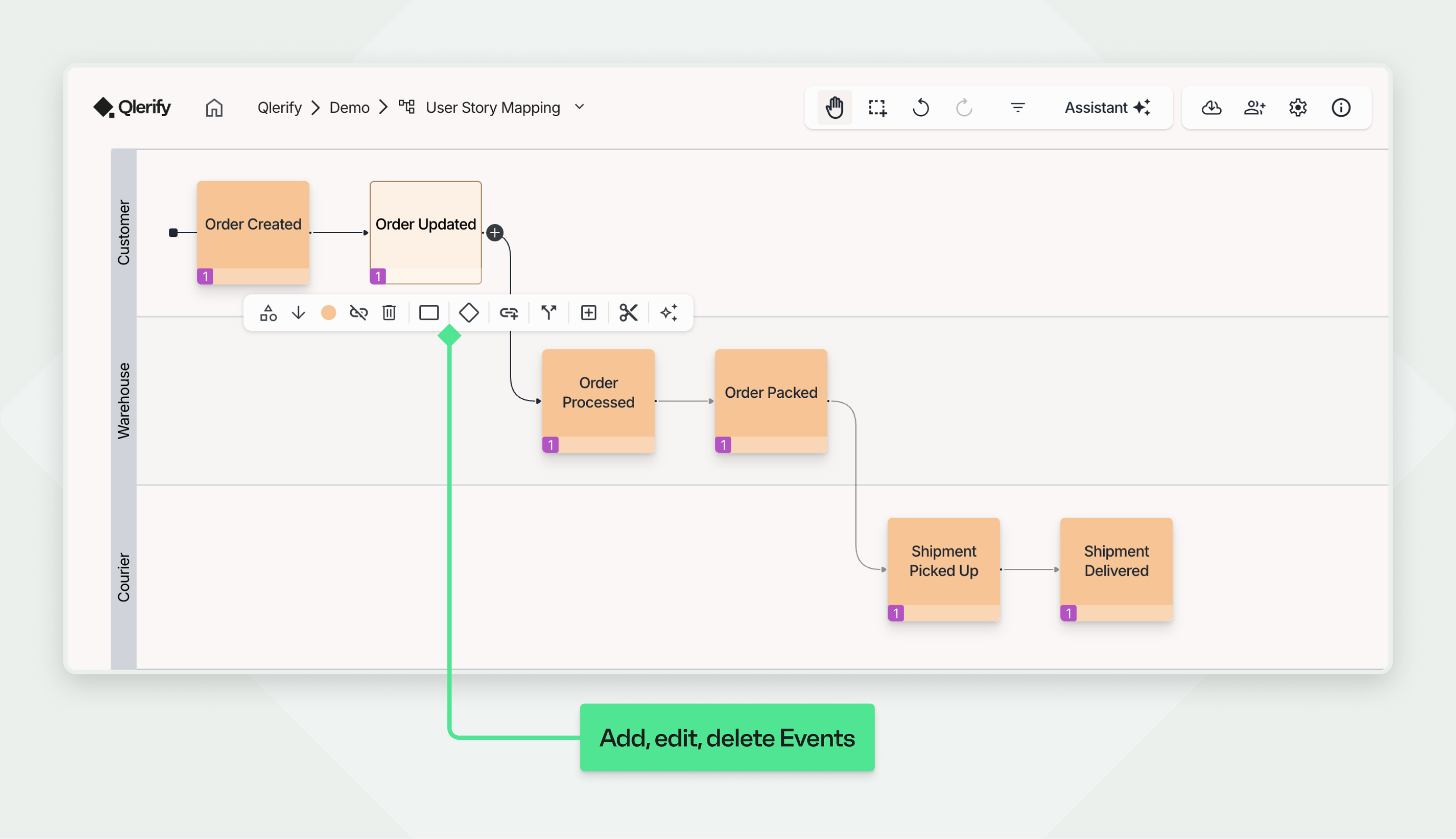Screen dimensions: 1456x839
Task: Open the filter options icon
Action: pyautogui.click(x=1018, y=108)
